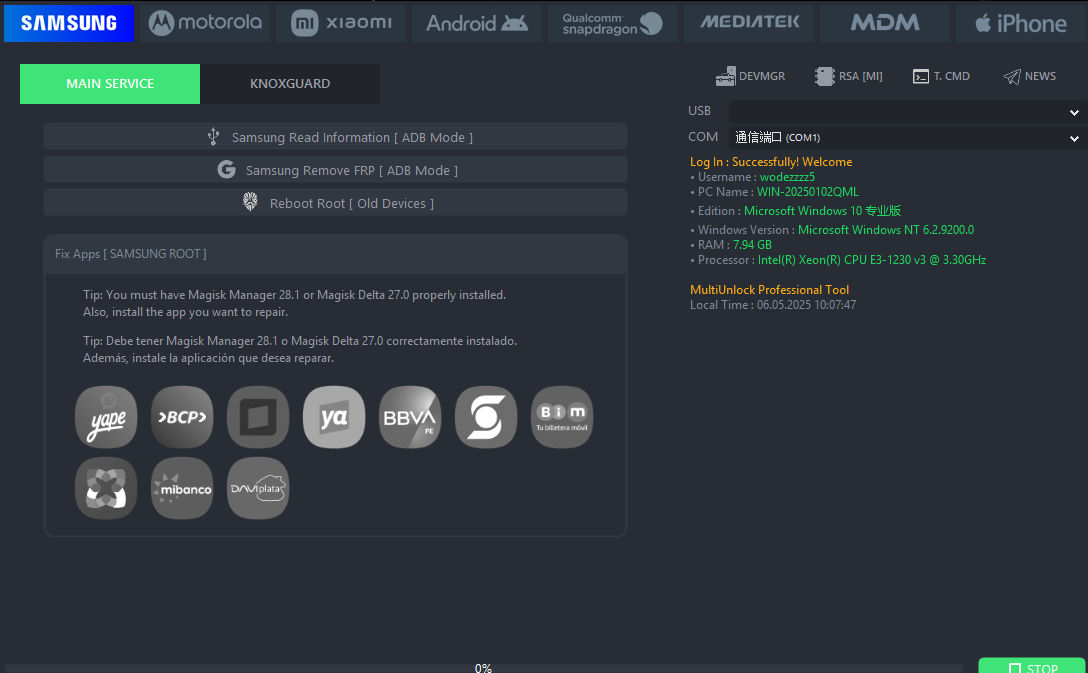Screen dimensions: 1088x673
Task: Click the dark square app icon
Action: click(258, 417)
